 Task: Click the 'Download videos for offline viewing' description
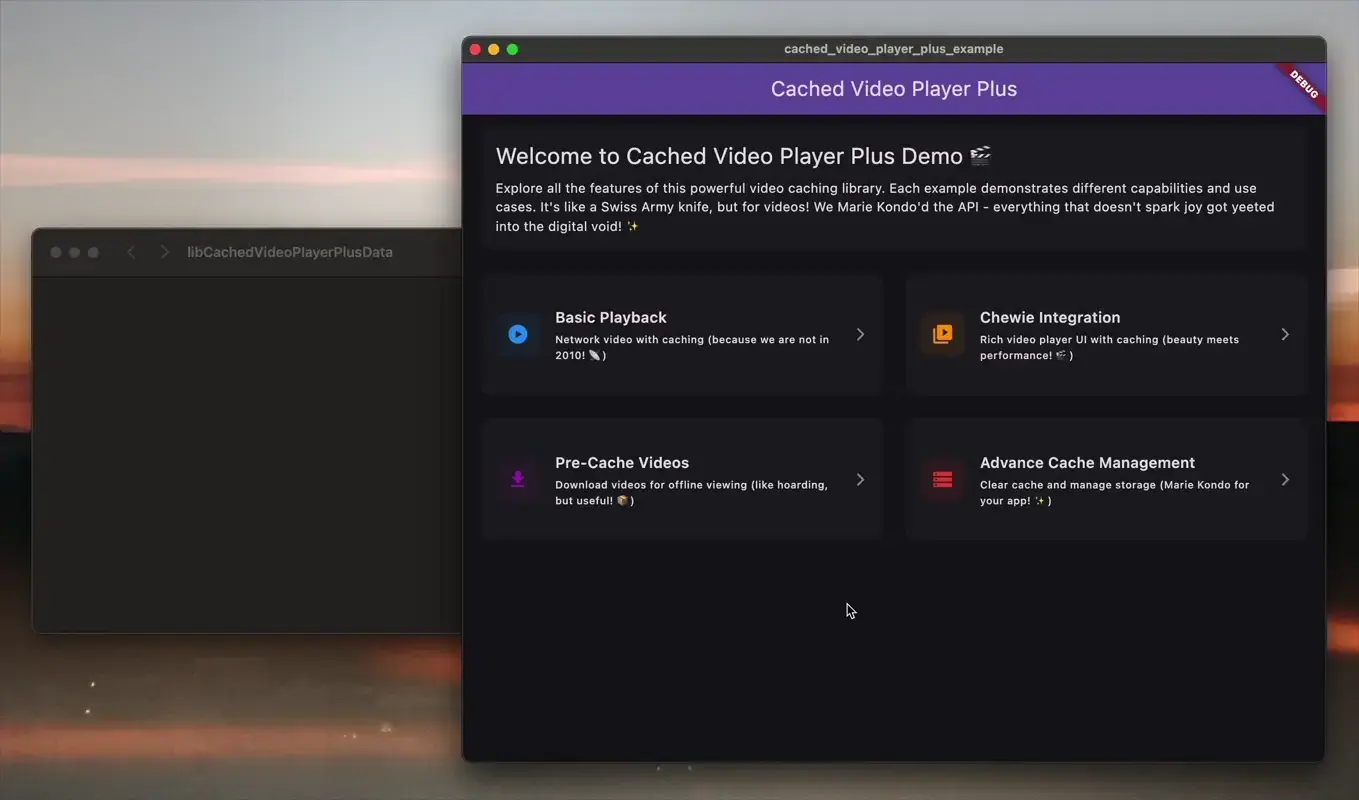(x=691, y=492)
